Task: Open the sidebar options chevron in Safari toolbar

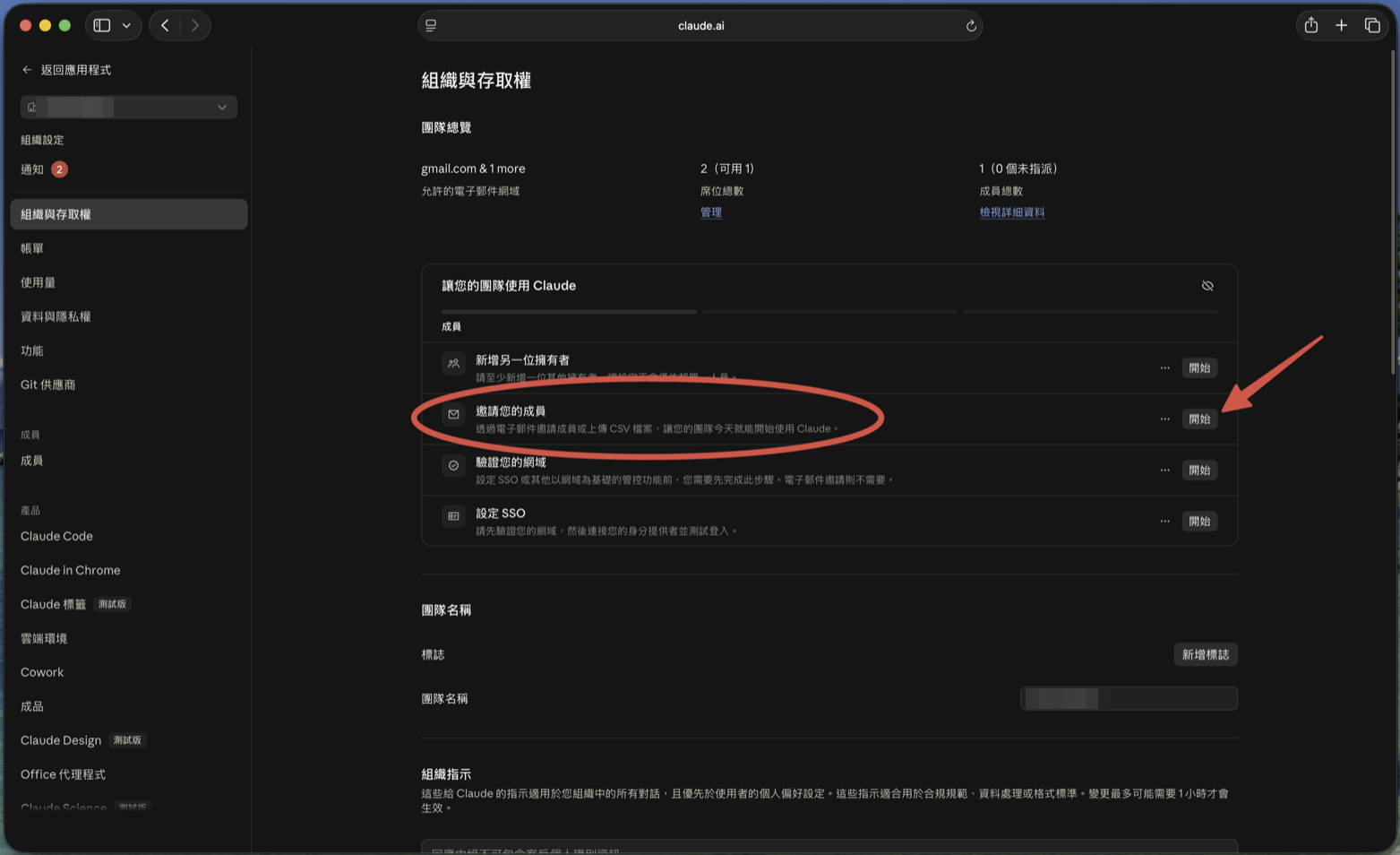Action: [126, 25]
